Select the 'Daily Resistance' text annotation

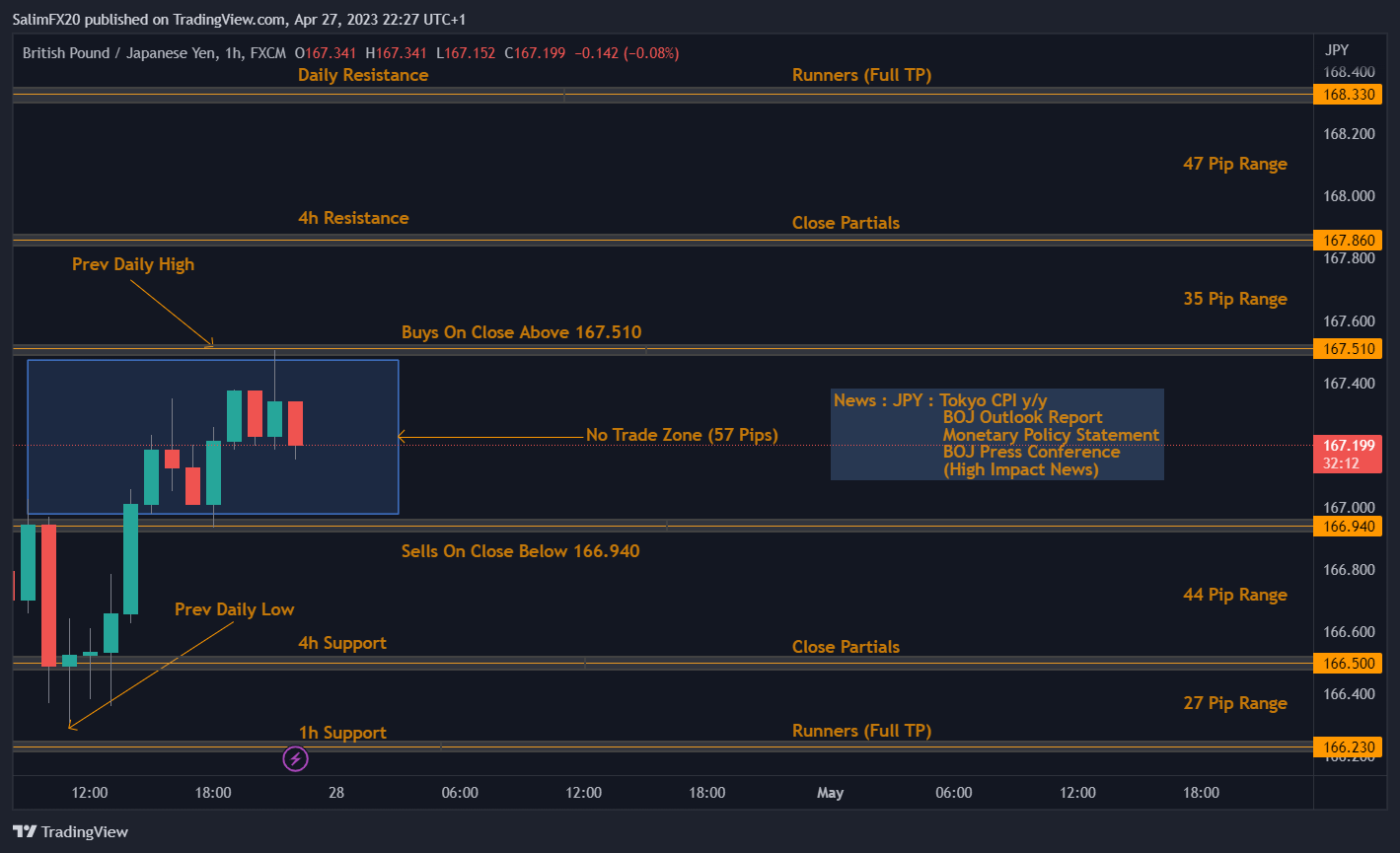(x=363, y=75)
